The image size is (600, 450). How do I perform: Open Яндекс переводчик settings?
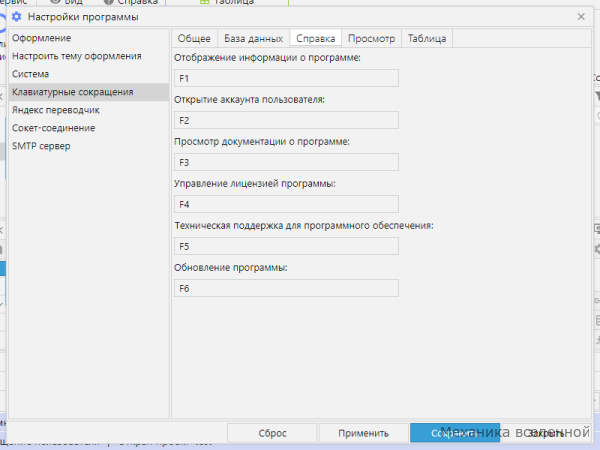coord(88,110)
